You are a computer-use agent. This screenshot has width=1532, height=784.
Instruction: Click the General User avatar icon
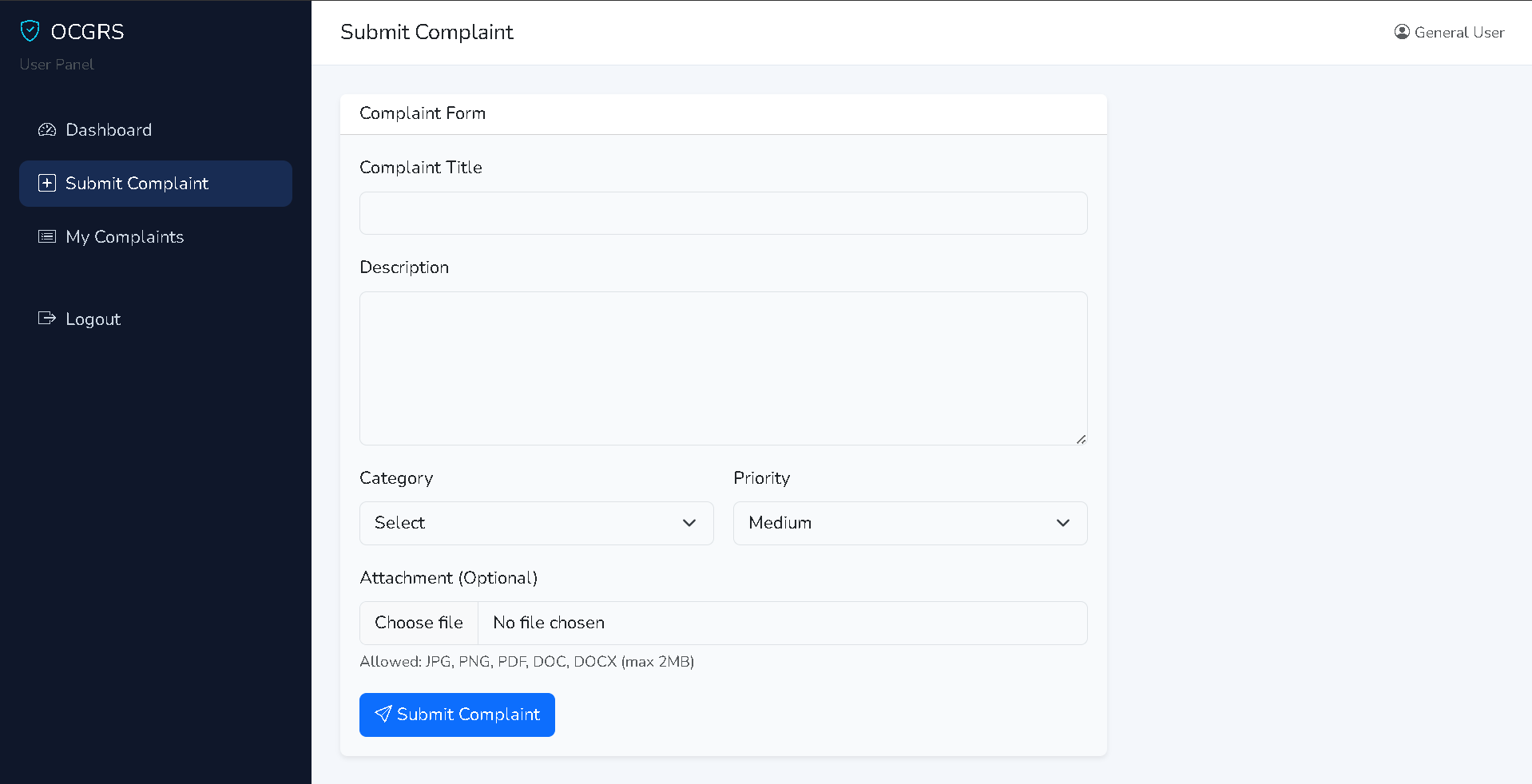click(1402, 32)
